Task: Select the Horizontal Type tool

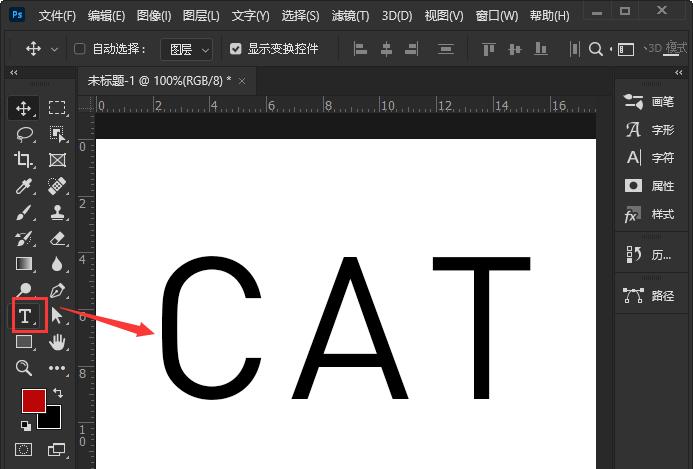Action: (25, 316)
